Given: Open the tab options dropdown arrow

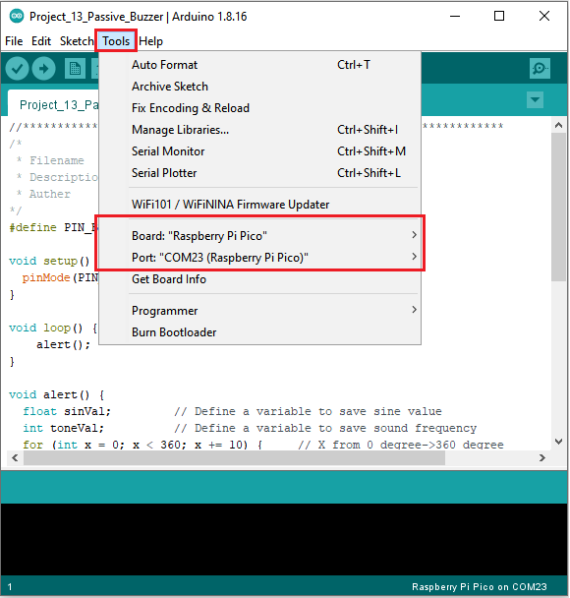Looking at the screenshot, I should pyautogui.click(x=535, y=100).
